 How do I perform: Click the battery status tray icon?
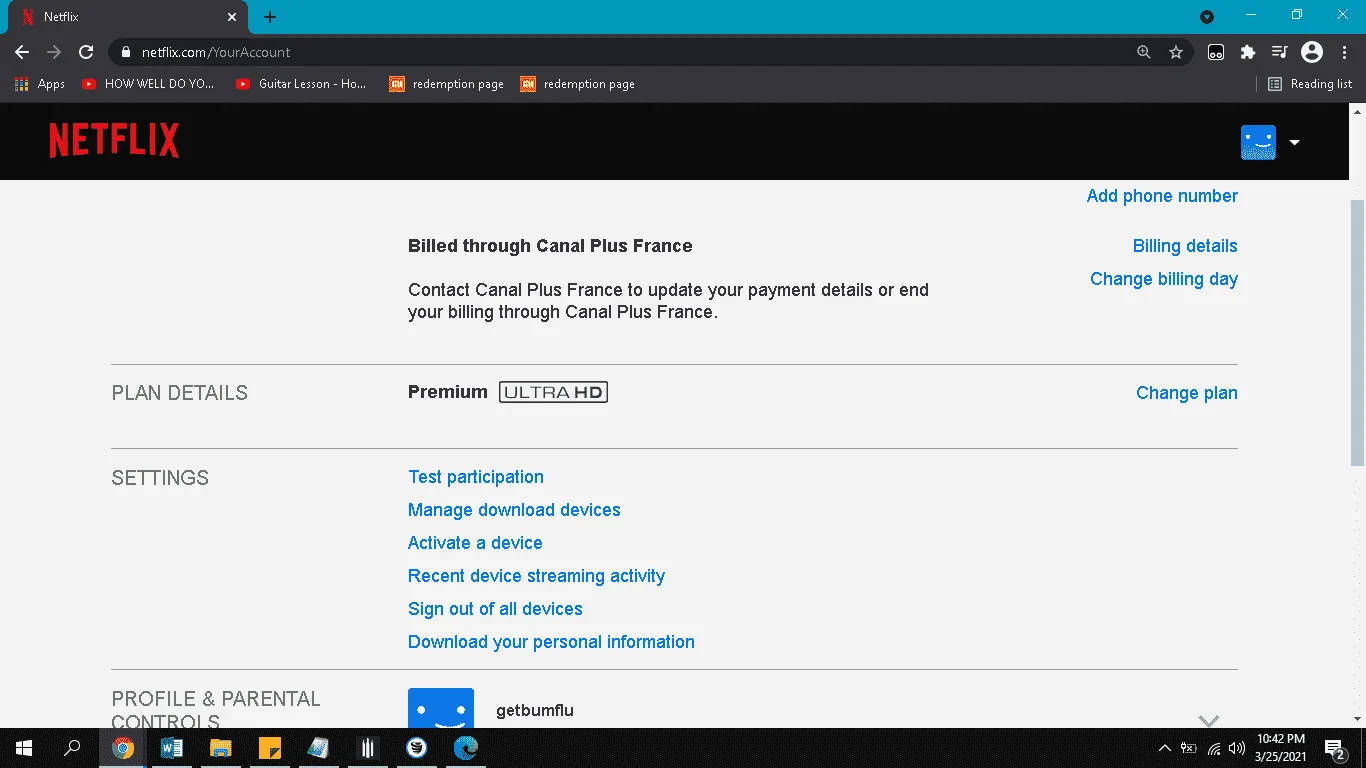tap(1189, 748)
